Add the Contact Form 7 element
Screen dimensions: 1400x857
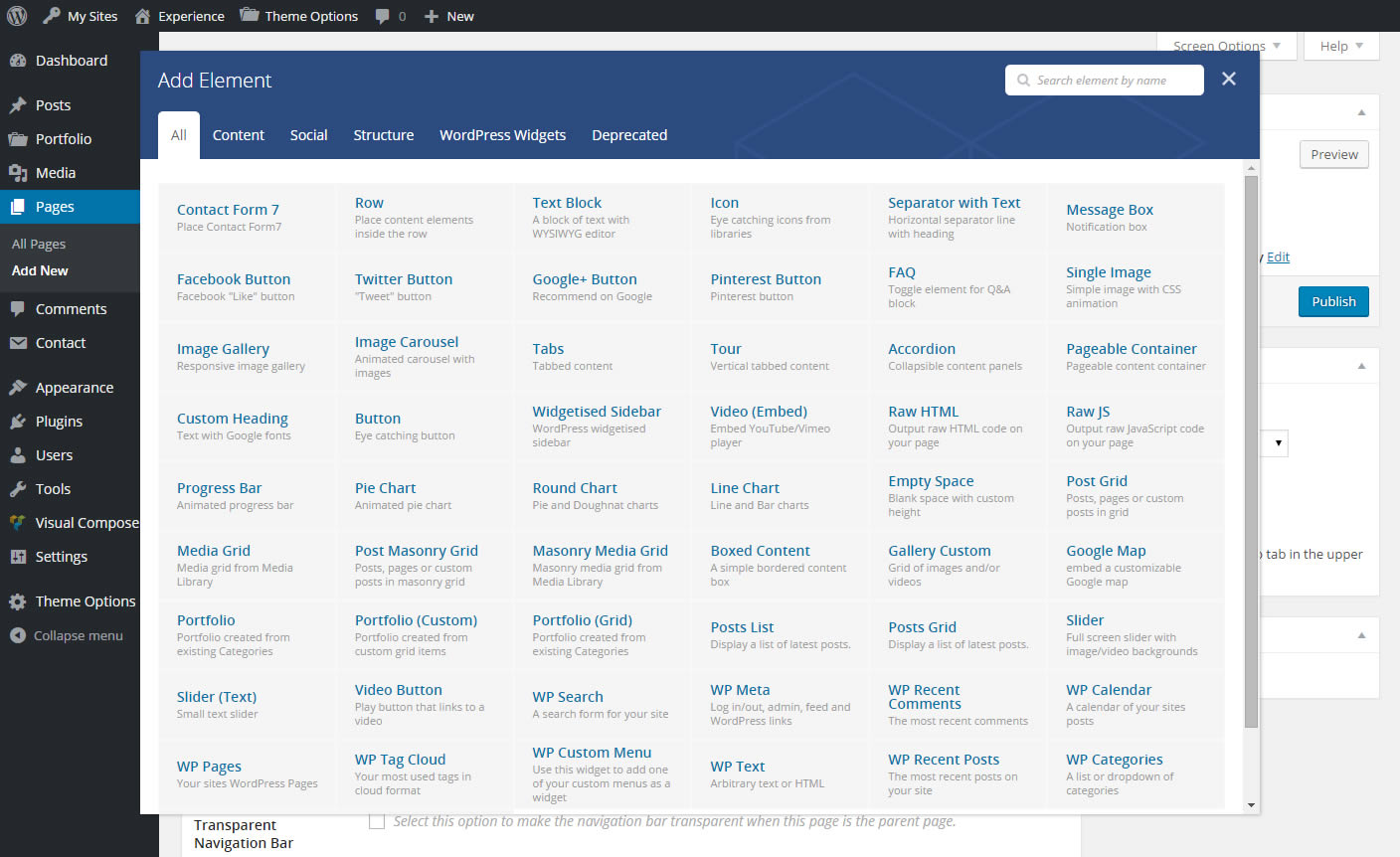point(248,217)
